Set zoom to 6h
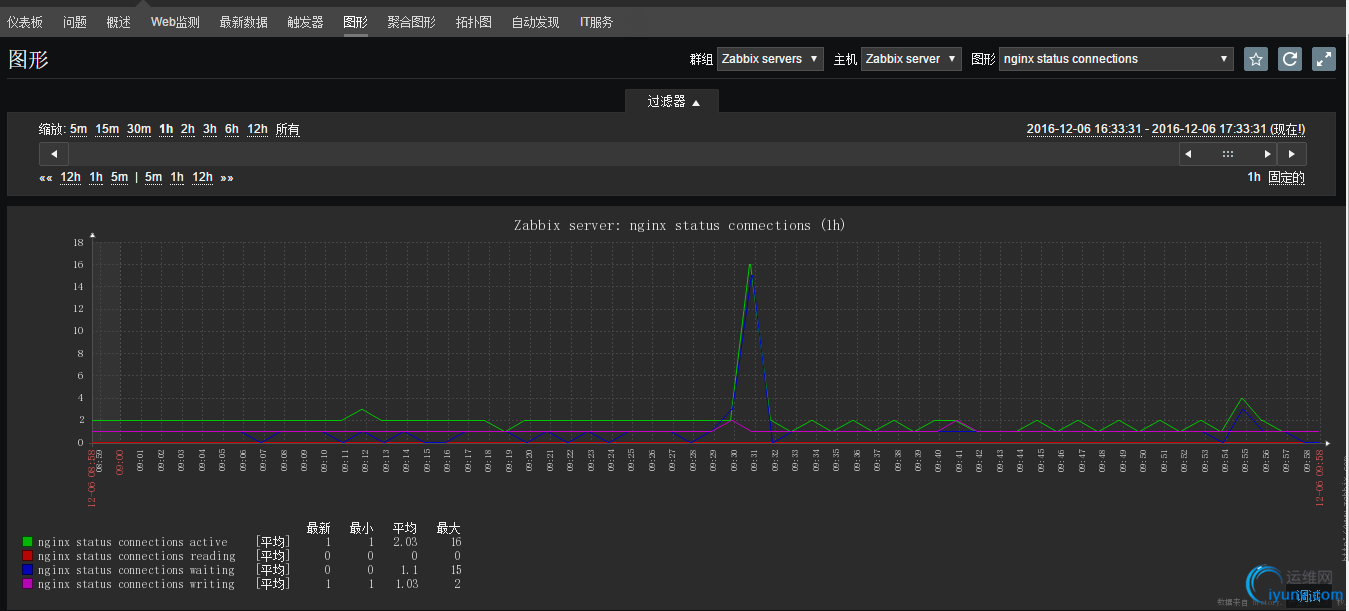This screenshot has height=611, width=1349. pos(232,129)
